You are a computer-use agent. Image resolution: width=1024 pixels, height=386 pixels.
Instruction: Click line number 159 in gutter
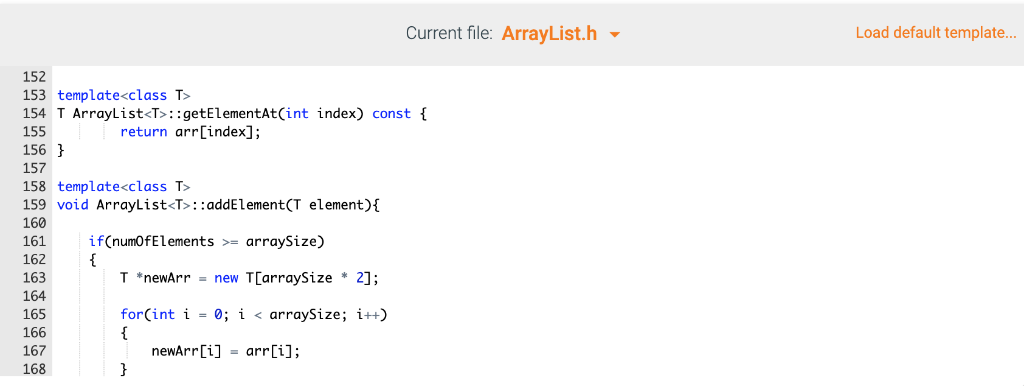[x=34, y=205]
